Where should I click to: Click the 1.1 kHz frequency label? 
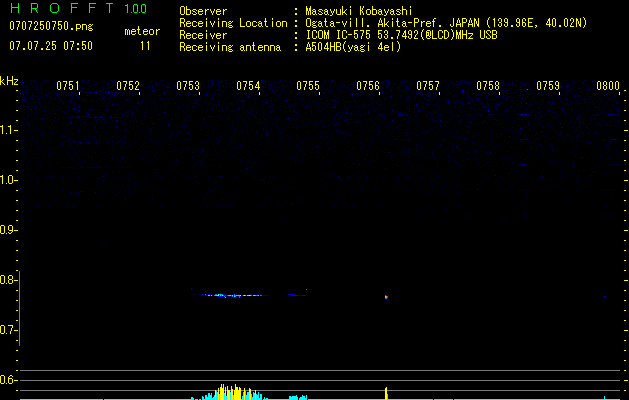tap(8, 130)
